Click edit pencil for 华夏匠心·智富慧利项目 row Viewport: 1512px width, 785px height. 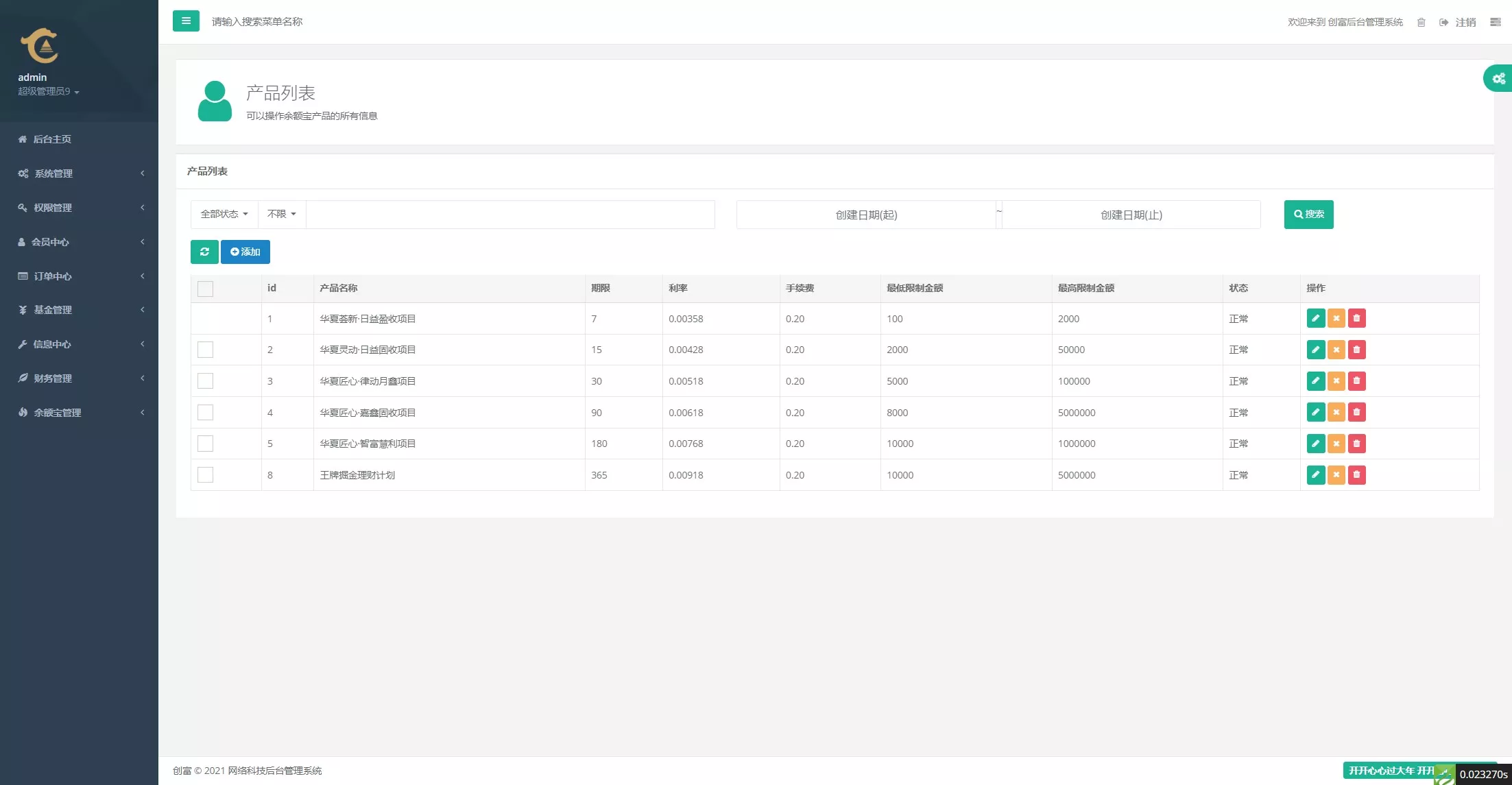[1315, 444]
